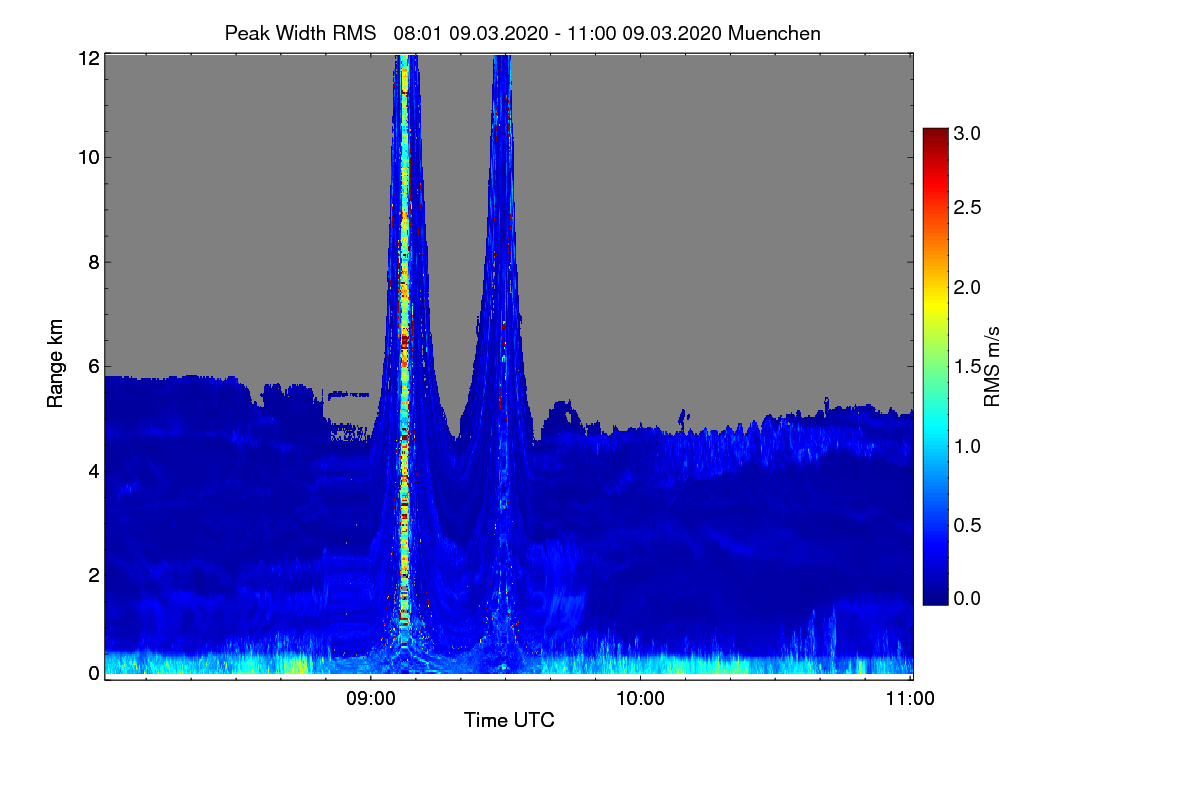Click the range axis label '2'
The image size is (1200, 800).
tap(92, 574)
